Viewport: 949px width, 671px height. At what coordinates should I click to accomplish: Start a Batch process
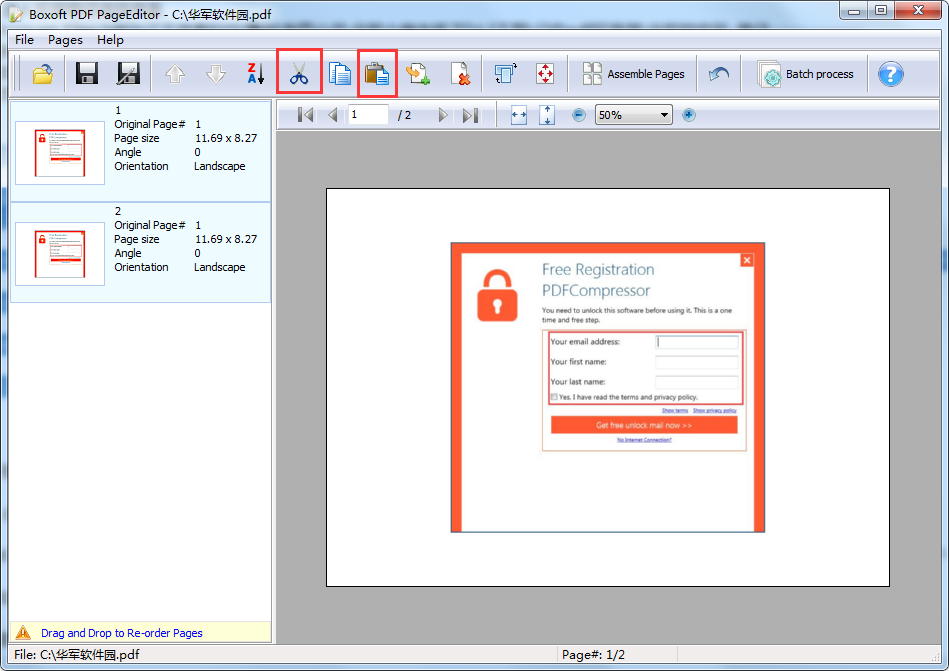[x=807, y=73]
